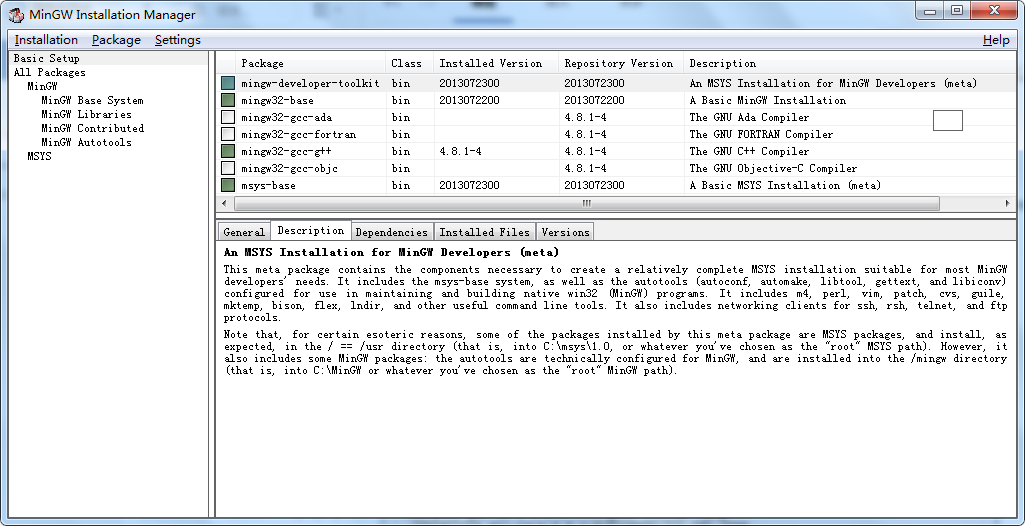Image resolution: width=1025 pixels, height=526 pixels.
Task: Click the bold description heading in the pane
Action: point(391,252)
